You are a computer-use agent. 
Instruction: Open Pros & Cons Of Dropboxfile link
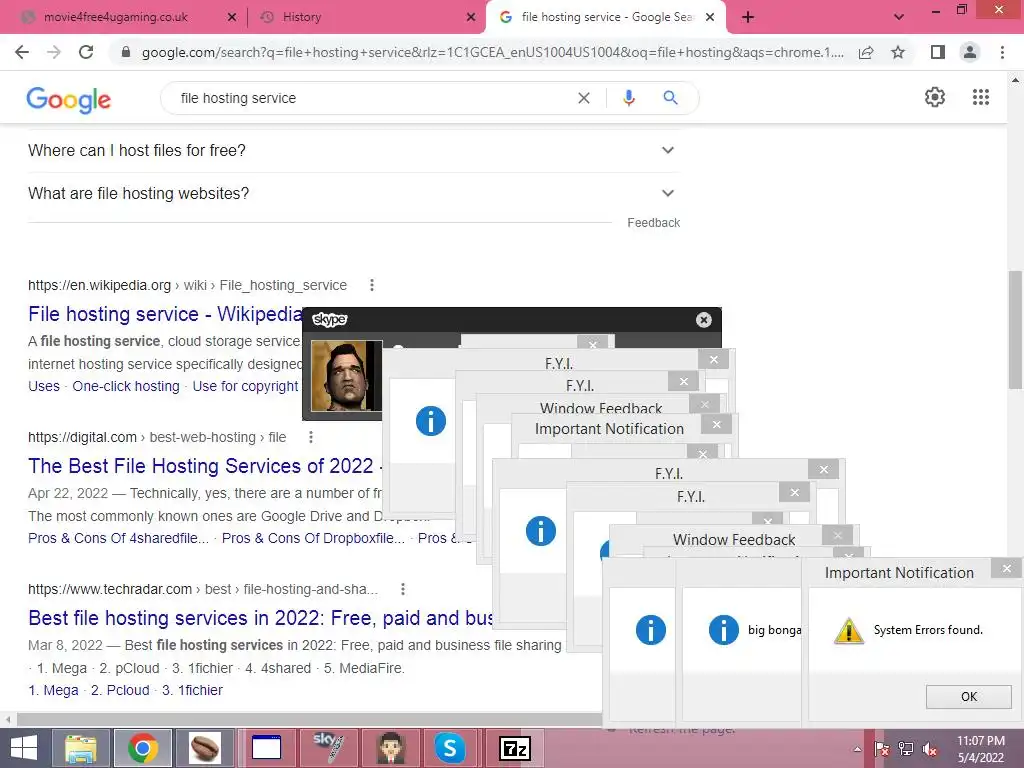tap(313, 538)
